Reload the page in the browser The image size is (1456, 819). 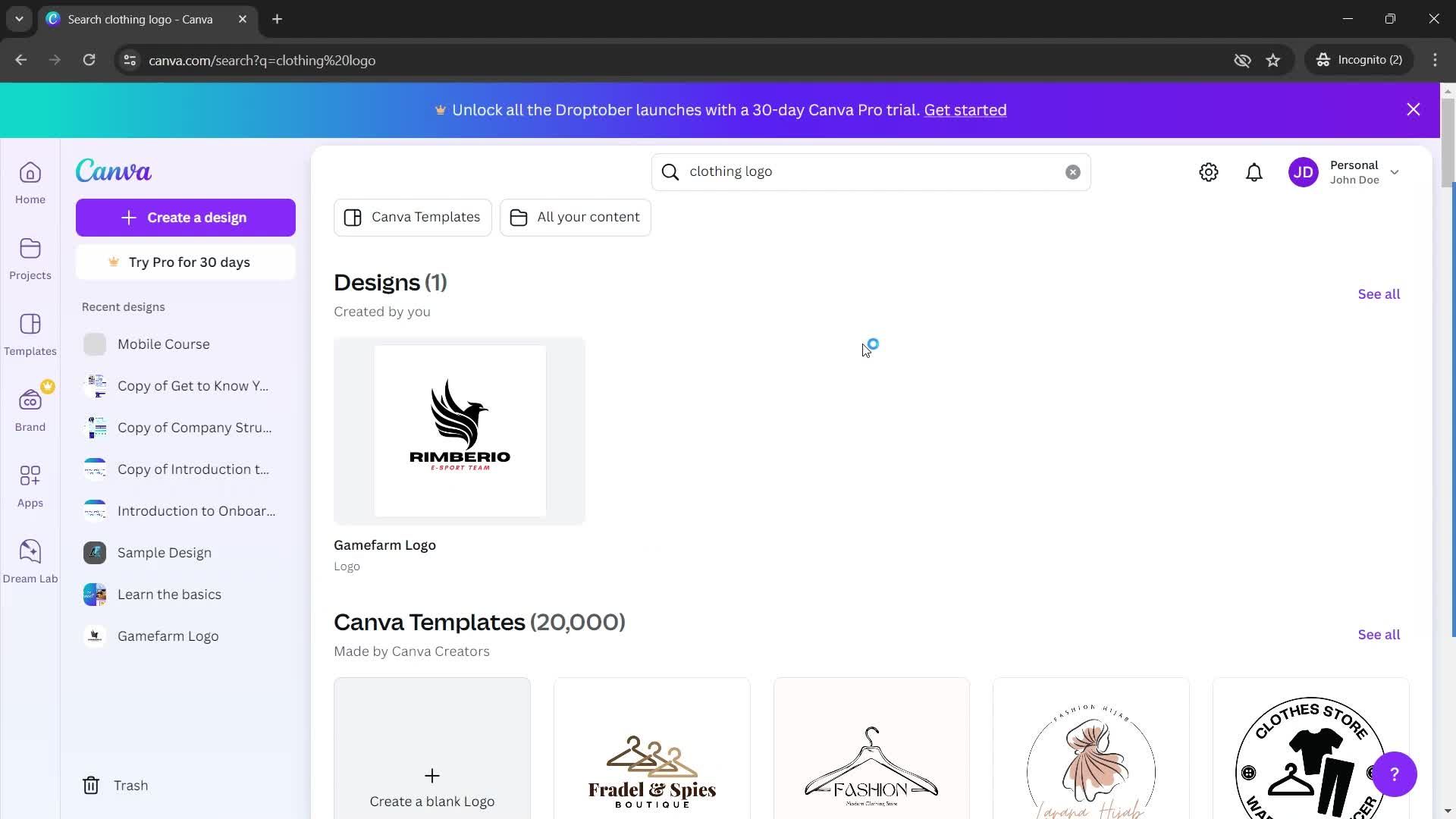click(x=89, y=60)
